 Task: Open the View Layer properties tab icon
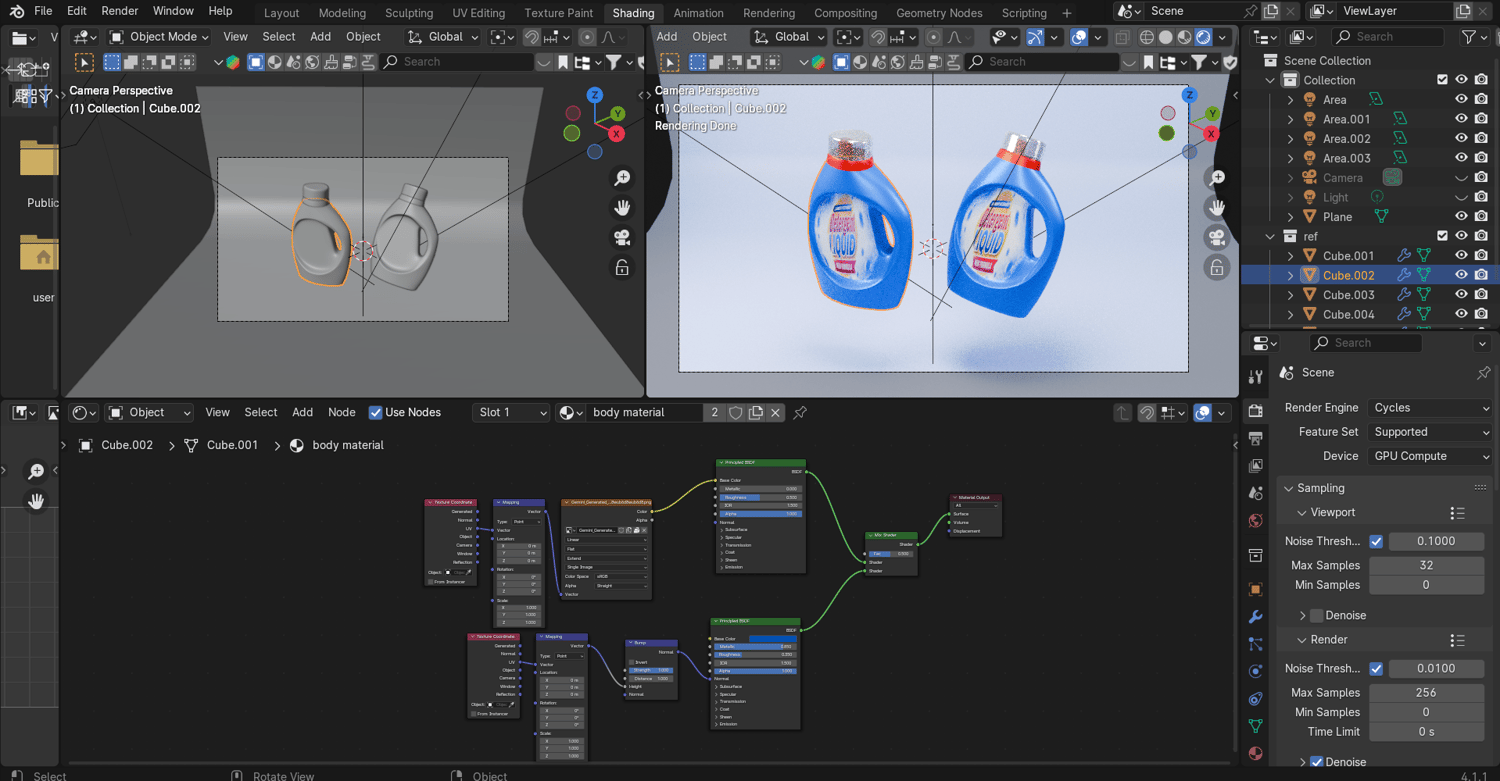(1256, 466)
